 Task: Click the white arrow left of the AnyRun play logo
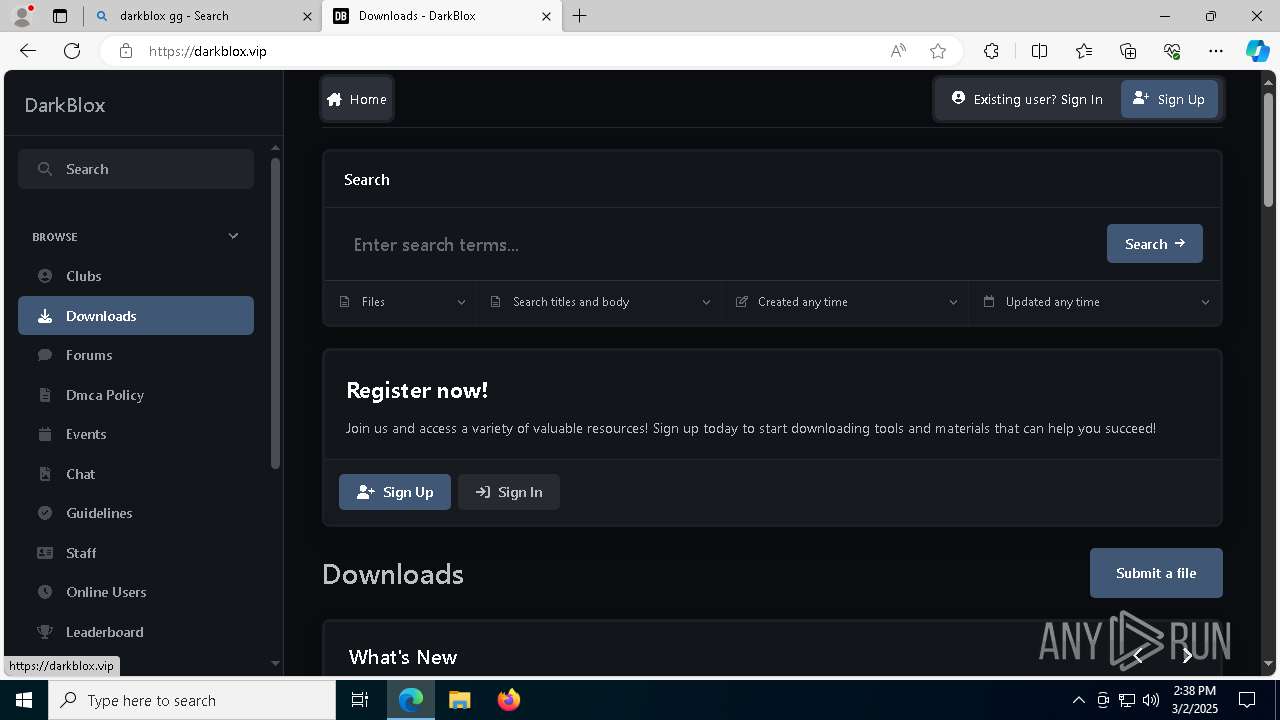click(1137, 656)
